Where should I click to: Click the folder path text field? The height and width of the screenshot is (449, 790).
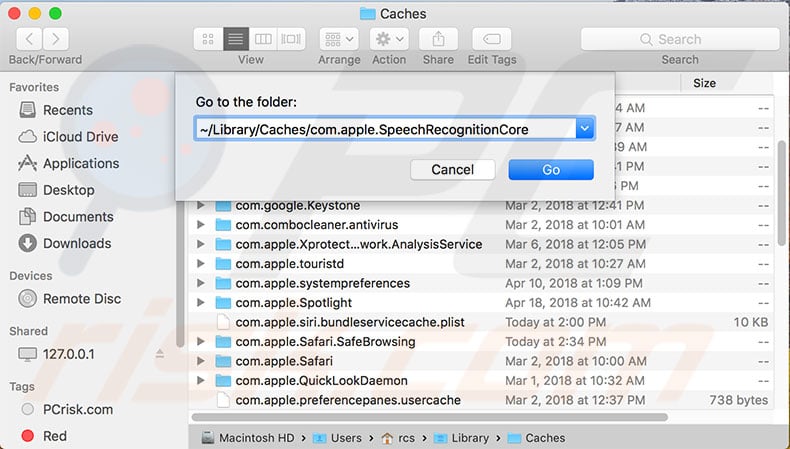[x=385, y=130]
